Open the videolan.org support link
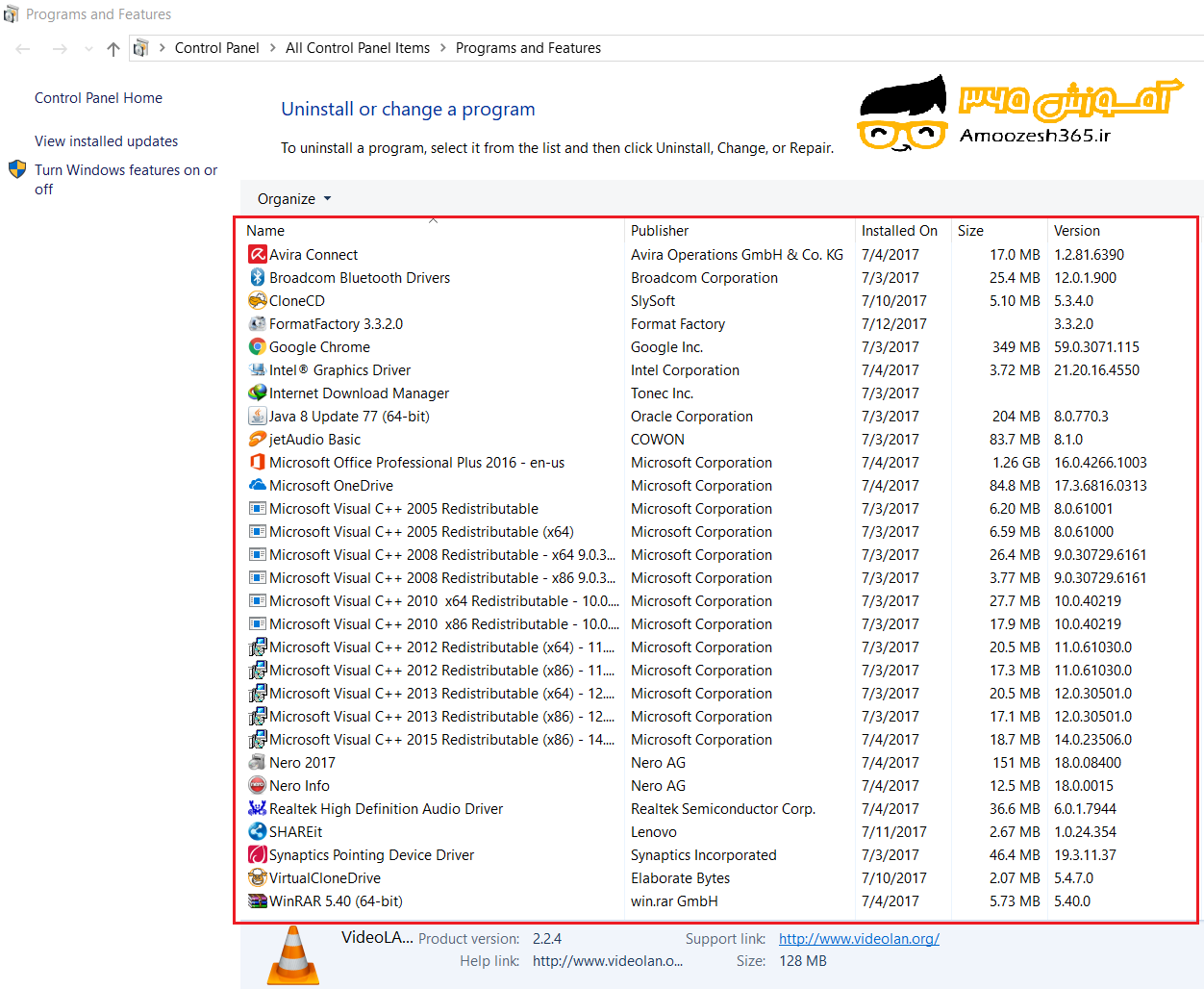 click(859, 939)
